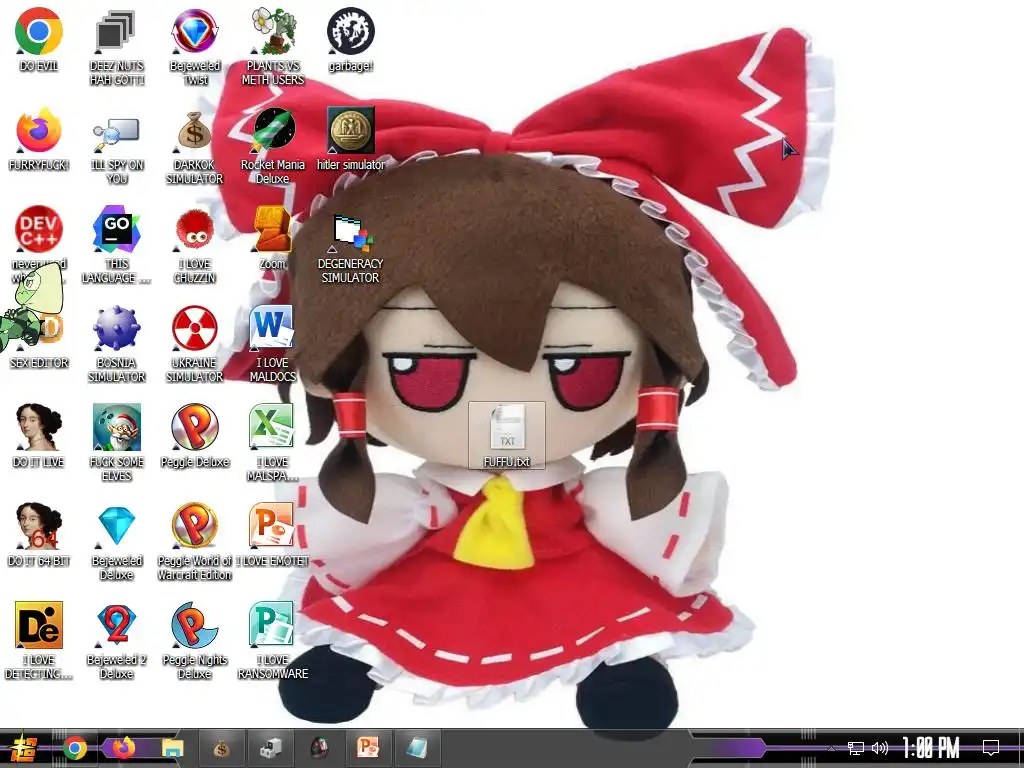Switch to Firefox in the taskbar
Image resolution: width=1024 pixels, height=768 pixels.
pos(123,747)
